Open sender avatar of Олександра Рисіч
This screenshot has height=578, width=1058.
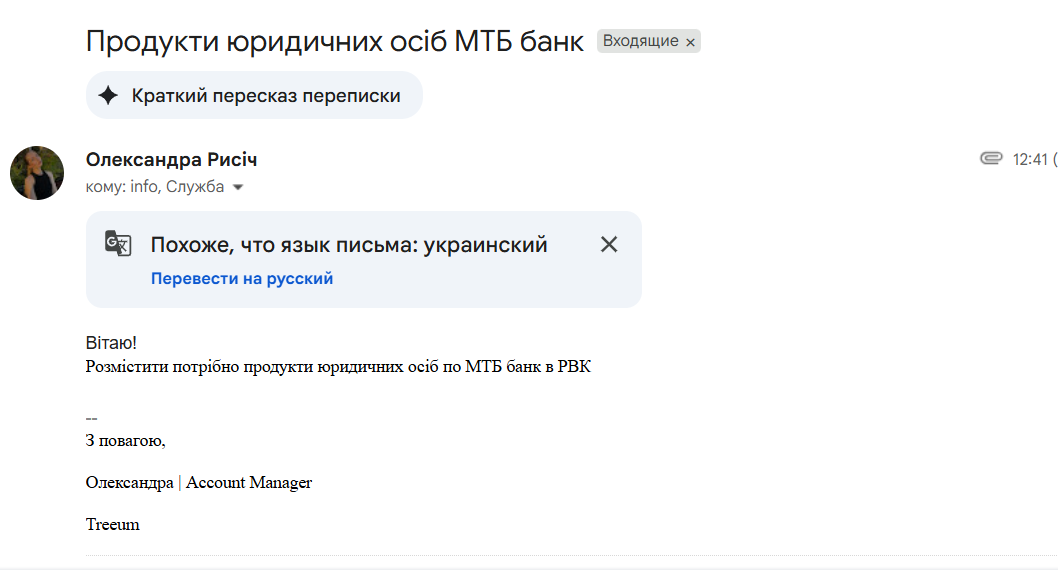point(37,173)
